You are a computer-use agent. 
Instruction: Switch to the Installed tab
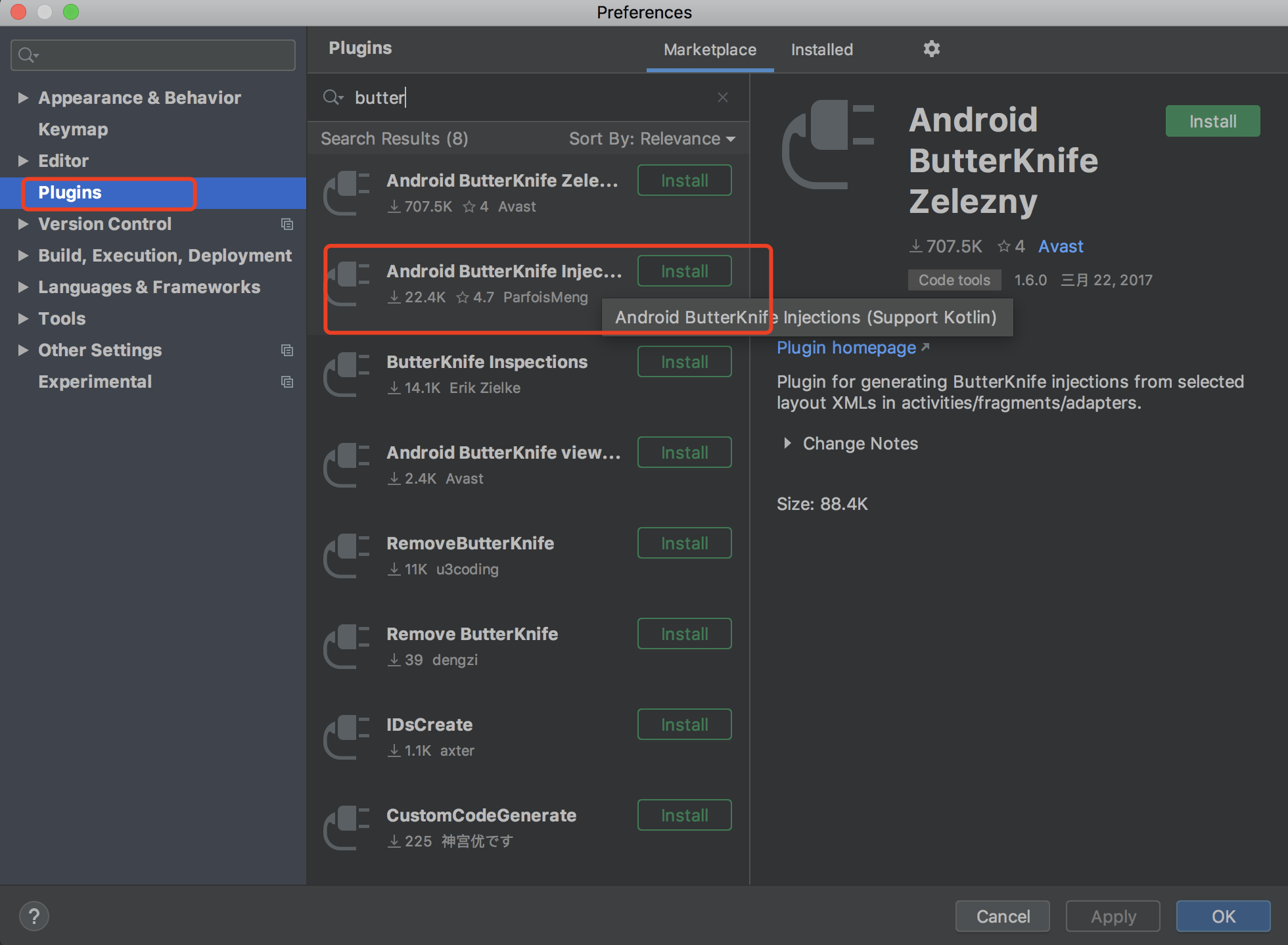tap(821, 49)
